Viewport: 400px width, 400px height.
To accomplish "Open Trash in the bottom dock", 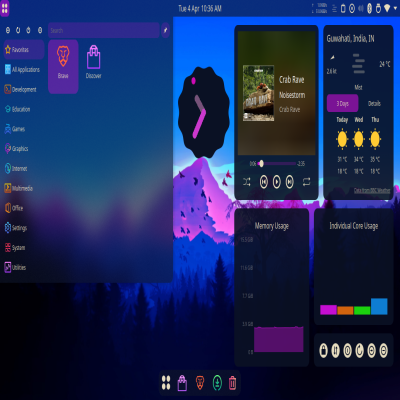I will [232, 383].
